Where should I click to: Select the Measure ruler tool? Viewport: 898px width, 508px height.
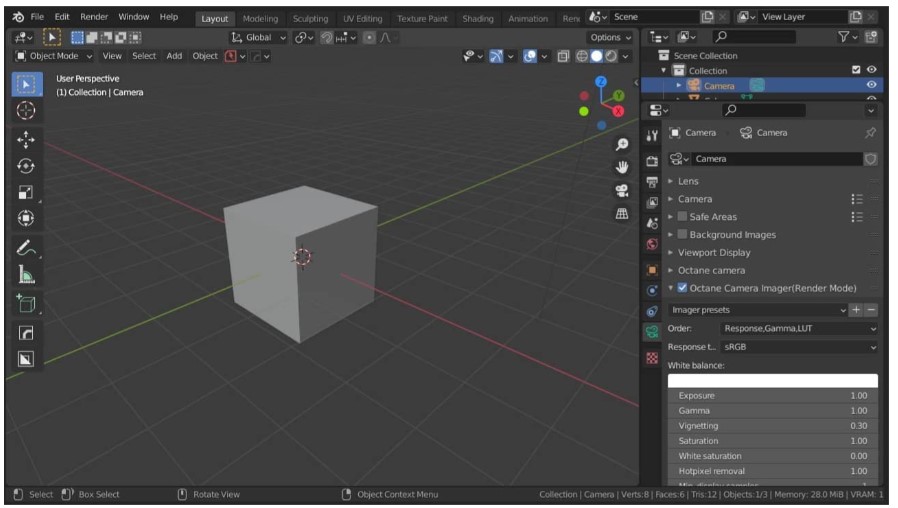[26, 274]
